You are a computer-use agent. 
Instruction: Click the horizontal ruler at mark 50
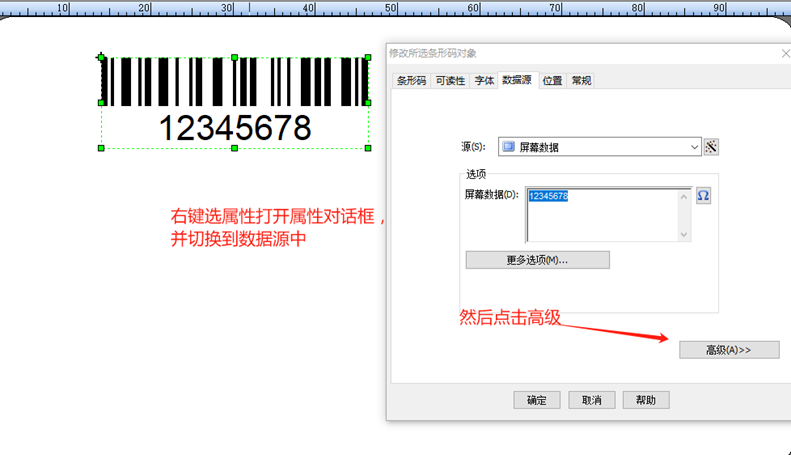(x=391, y=8)
